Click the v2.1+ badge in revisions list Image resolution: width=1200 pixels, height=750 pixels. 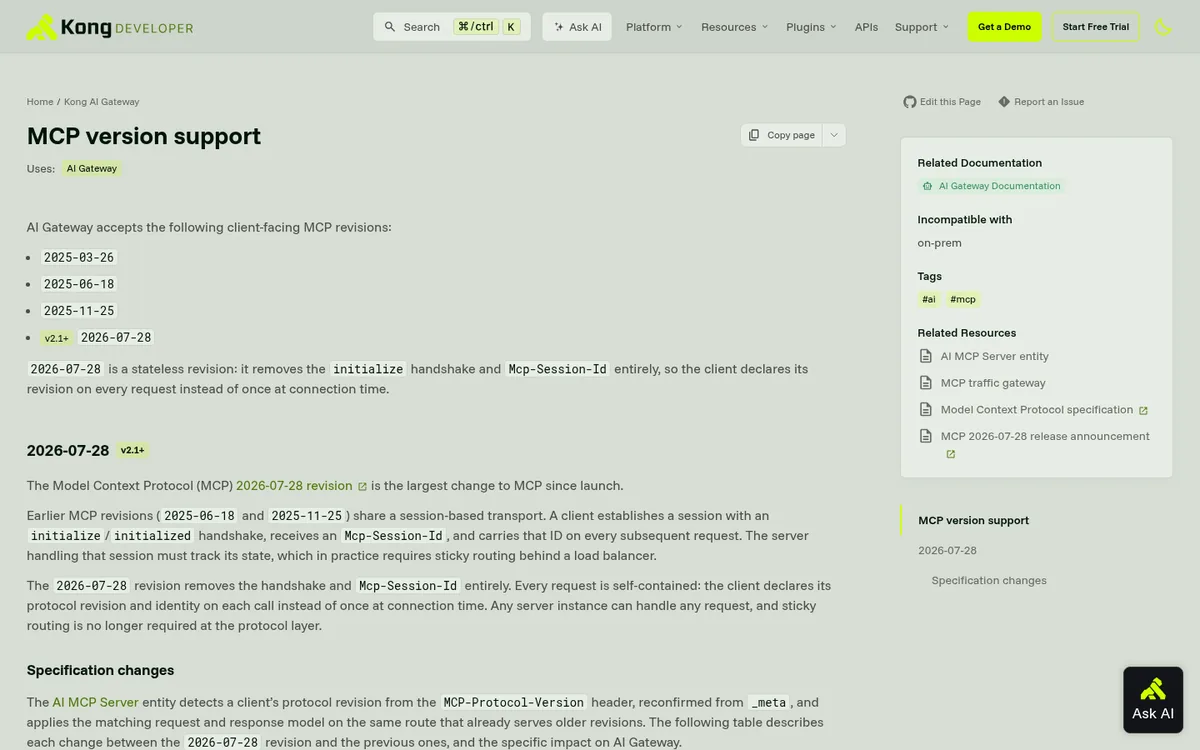tap(57, 338)
